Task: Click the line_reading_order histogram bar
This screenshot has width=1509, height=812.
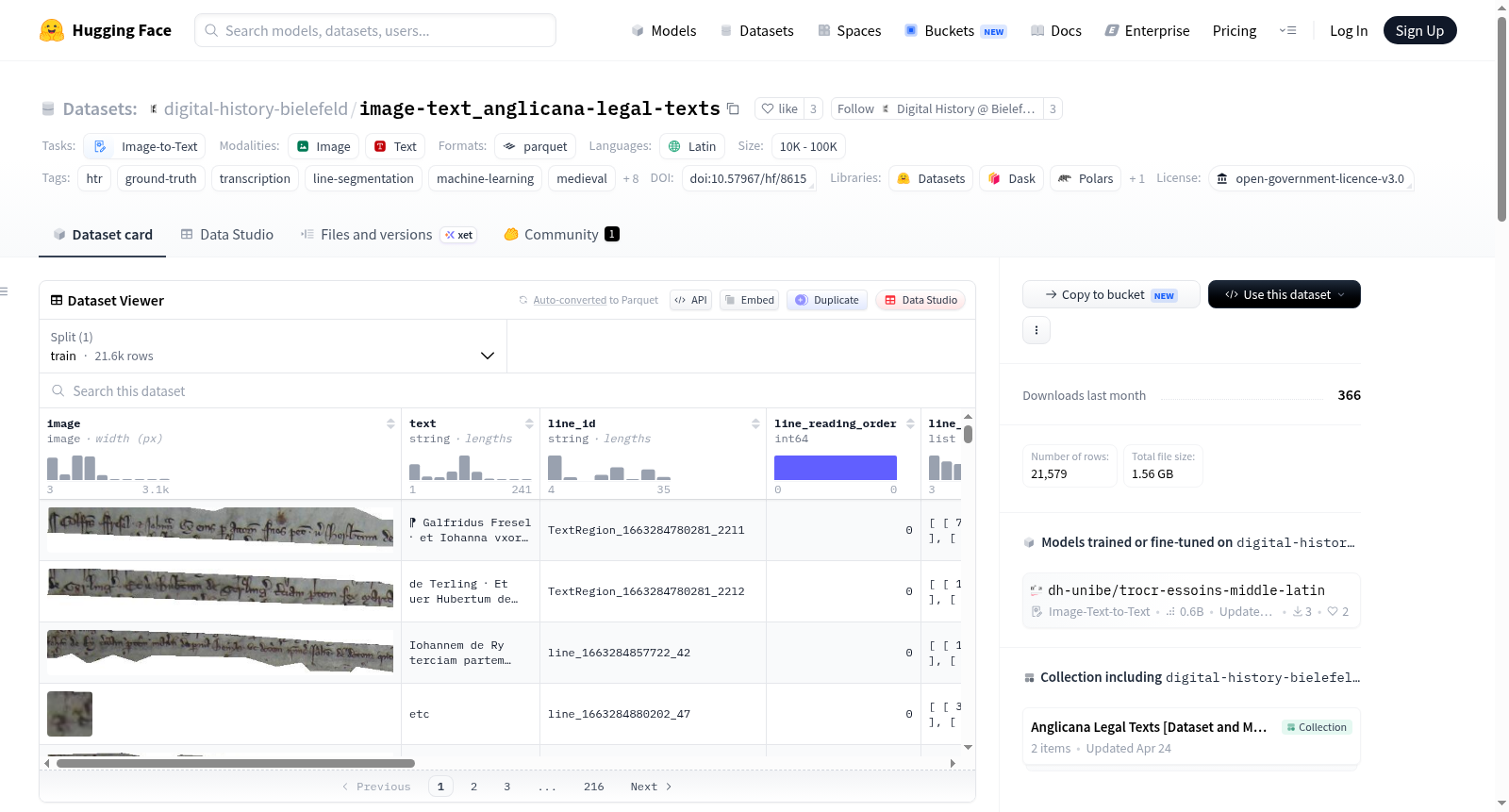Action: 836,468
